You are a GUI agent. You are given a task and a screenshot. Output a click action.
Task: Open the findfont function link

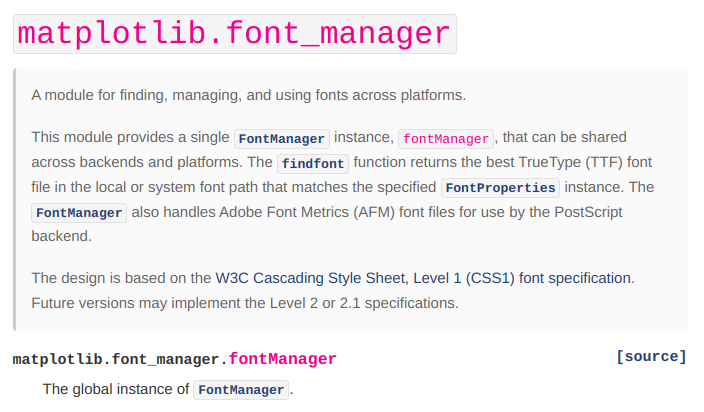tap(311, 163)
